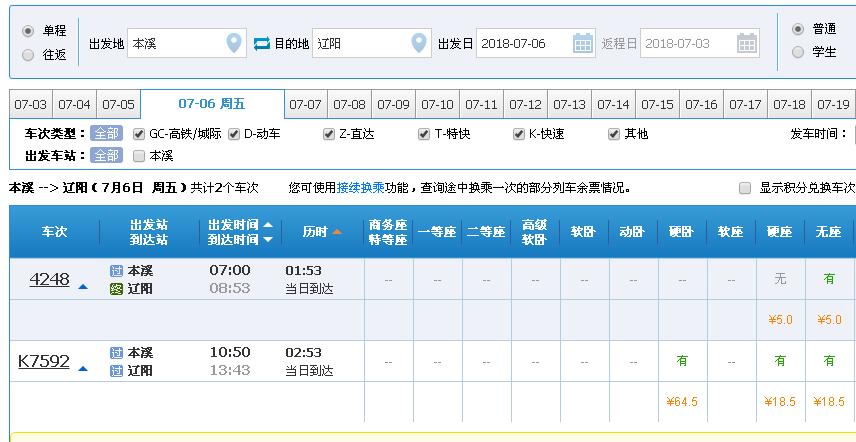856x442 pixels.
Task: Click 无 under 硬座 for train 4248
Action: (780, 279)
